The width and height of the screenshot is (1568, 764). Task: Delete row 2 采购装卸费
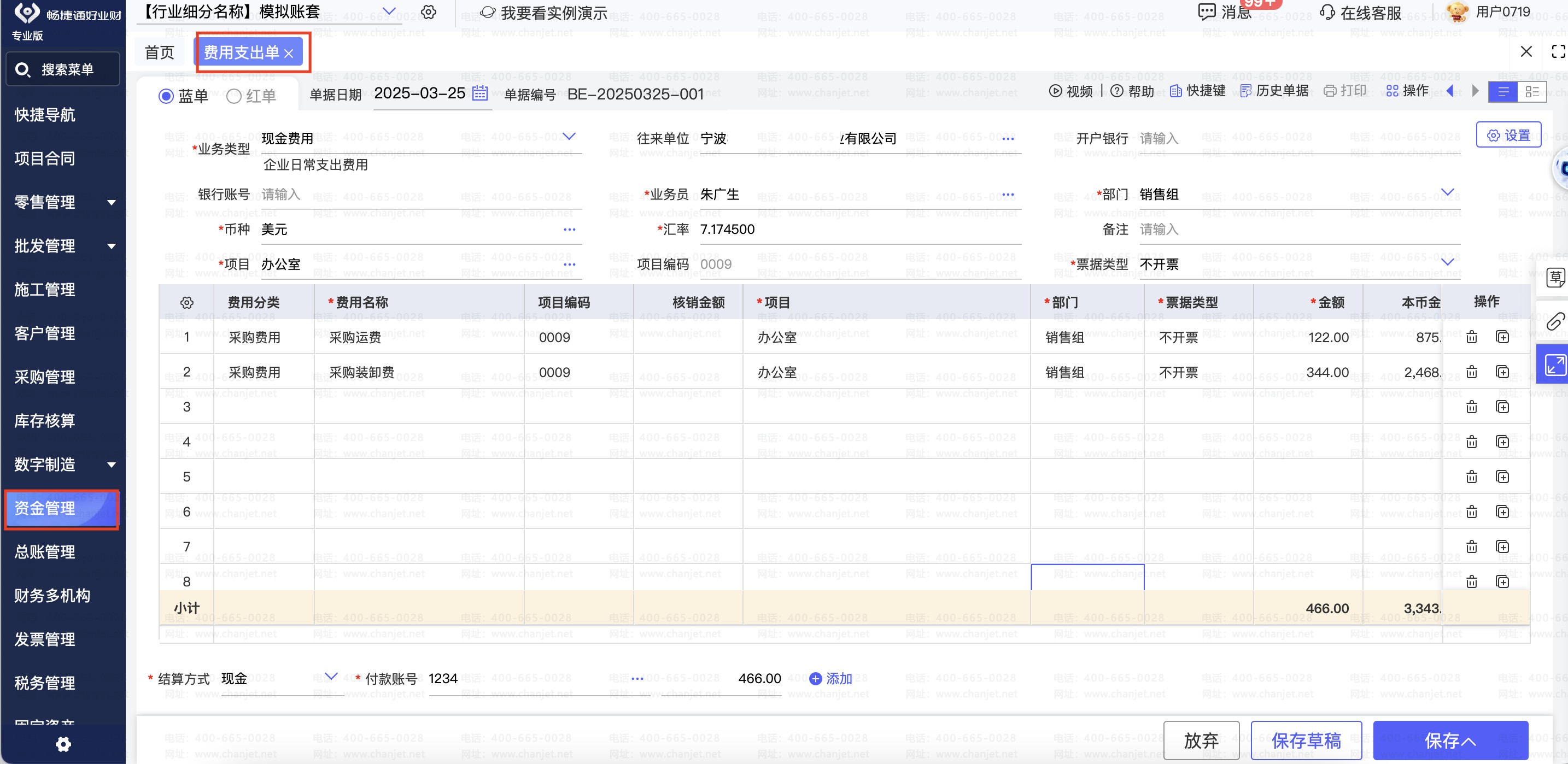point(1471,372)
